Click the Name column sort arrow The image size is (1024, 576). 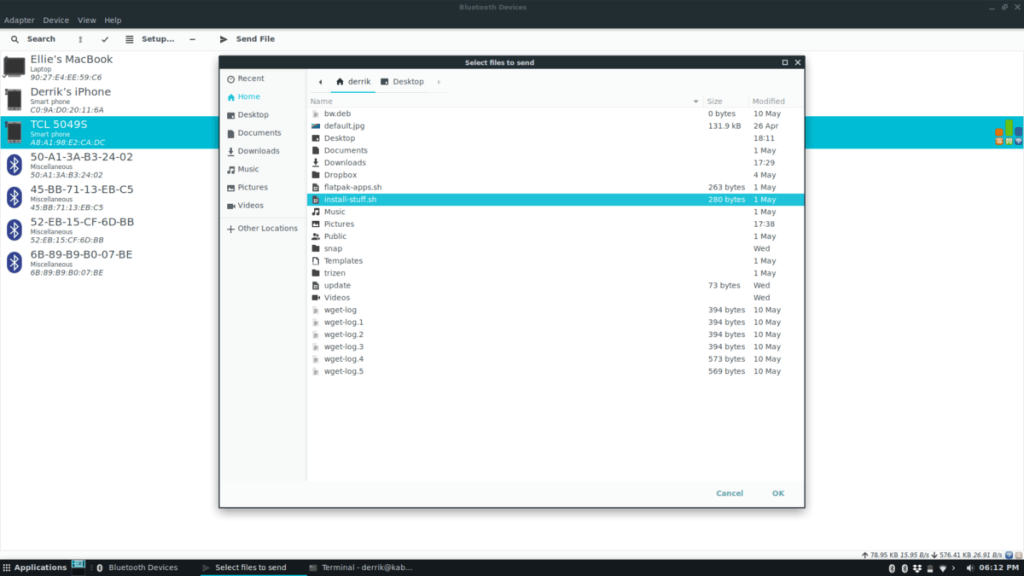696,102
